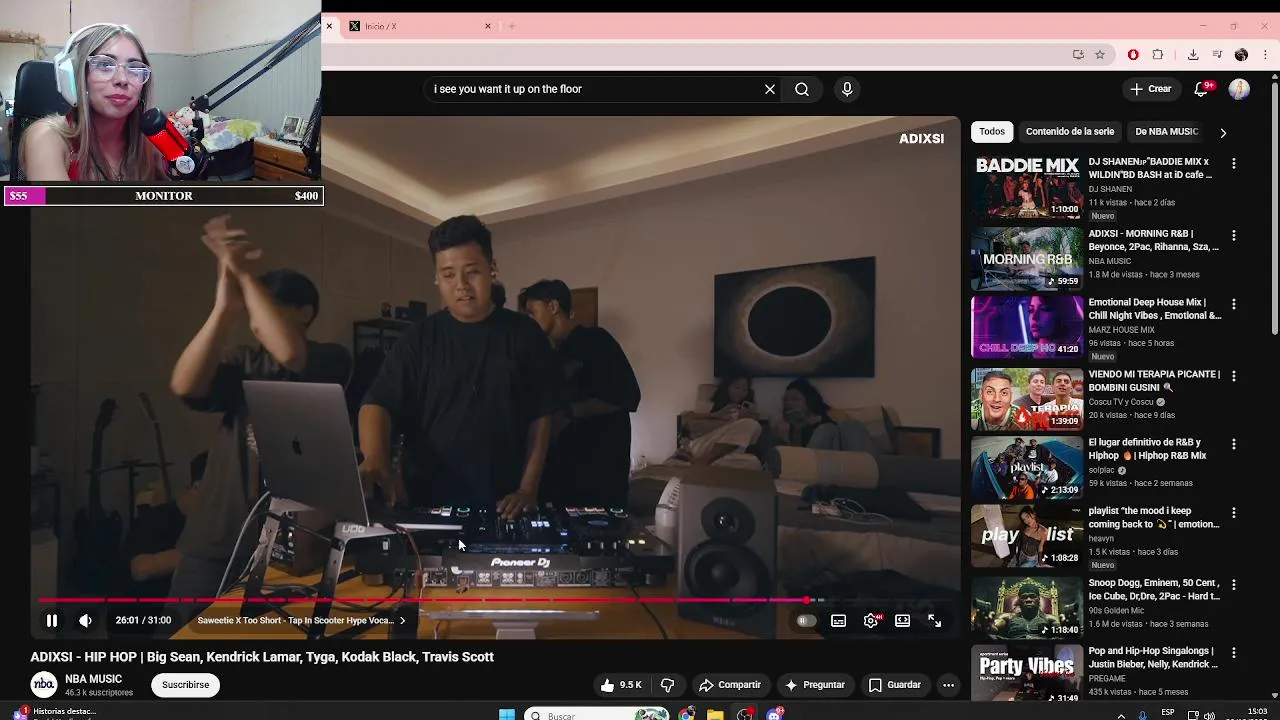Viewport: 1280px width, 720px height.
Task: Open more actions menu below the video
Action: (x=948, y=685)
